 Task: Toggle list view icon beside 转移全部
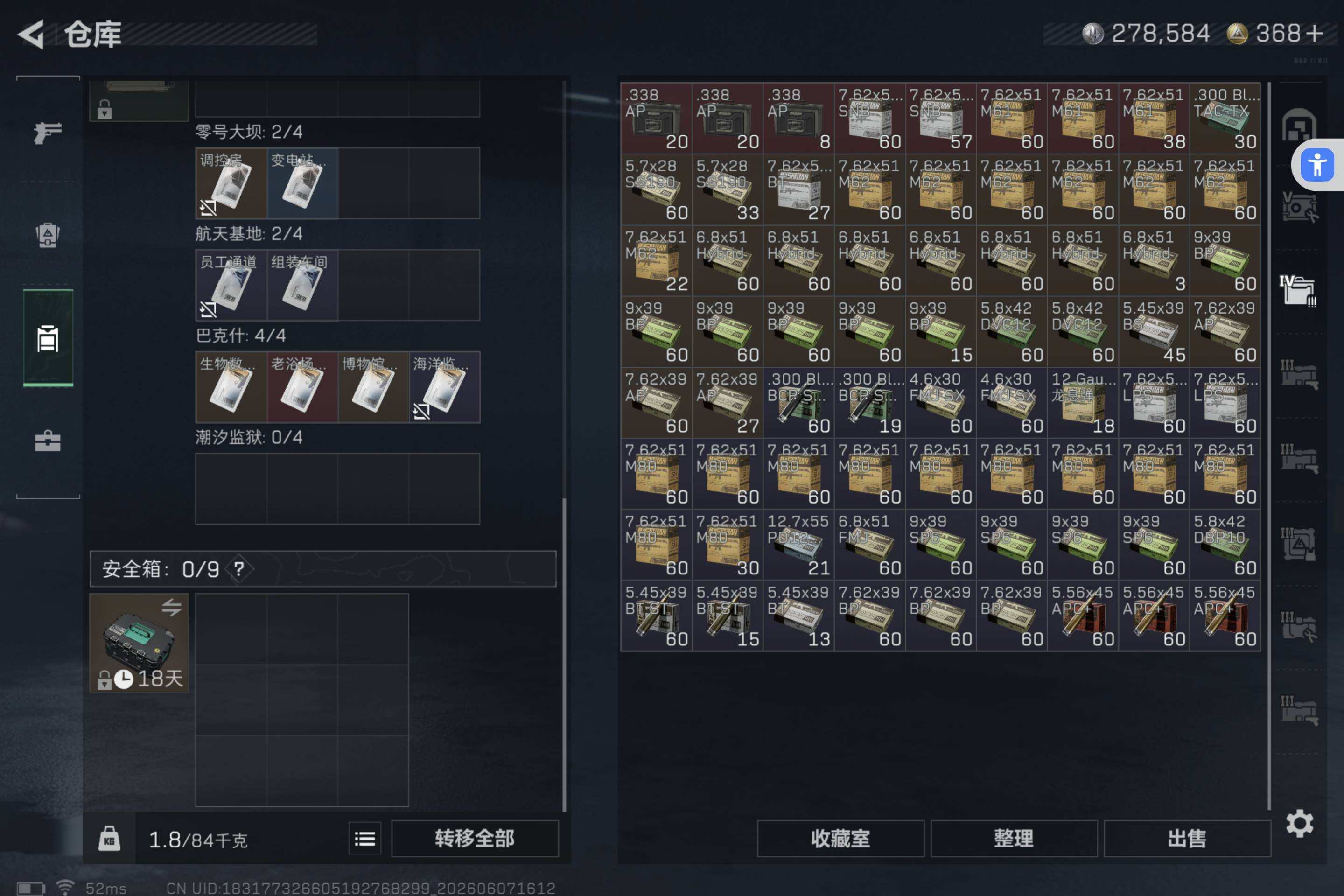(x=364, y=838)
